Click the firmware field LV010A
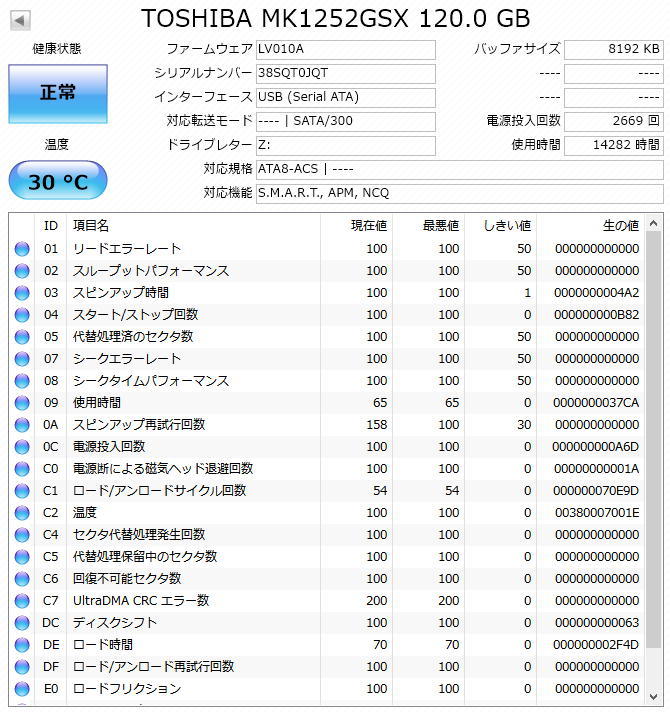The height and width of the screenshot is (712, 670). point(346,49)
